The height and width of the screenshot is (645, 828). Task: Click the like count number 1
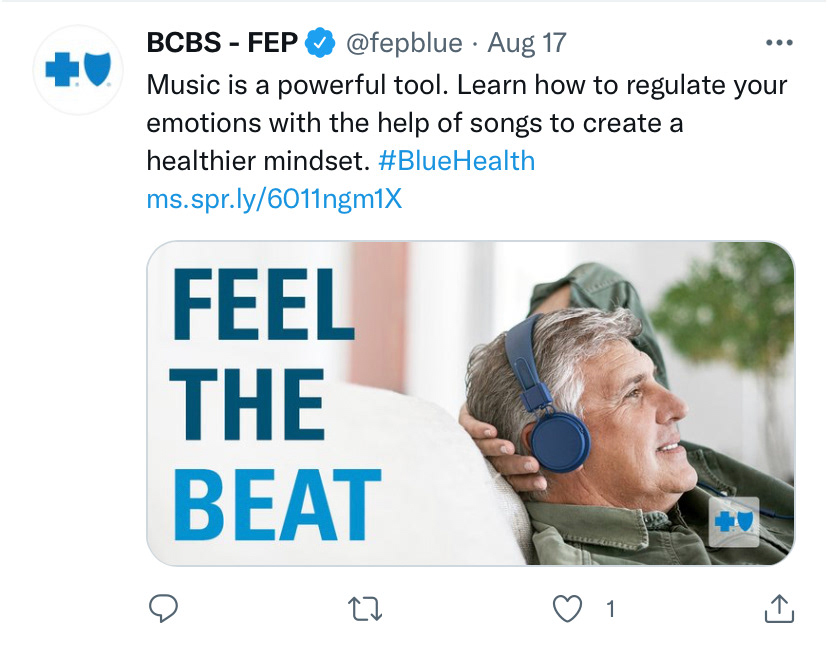(611, 609)
